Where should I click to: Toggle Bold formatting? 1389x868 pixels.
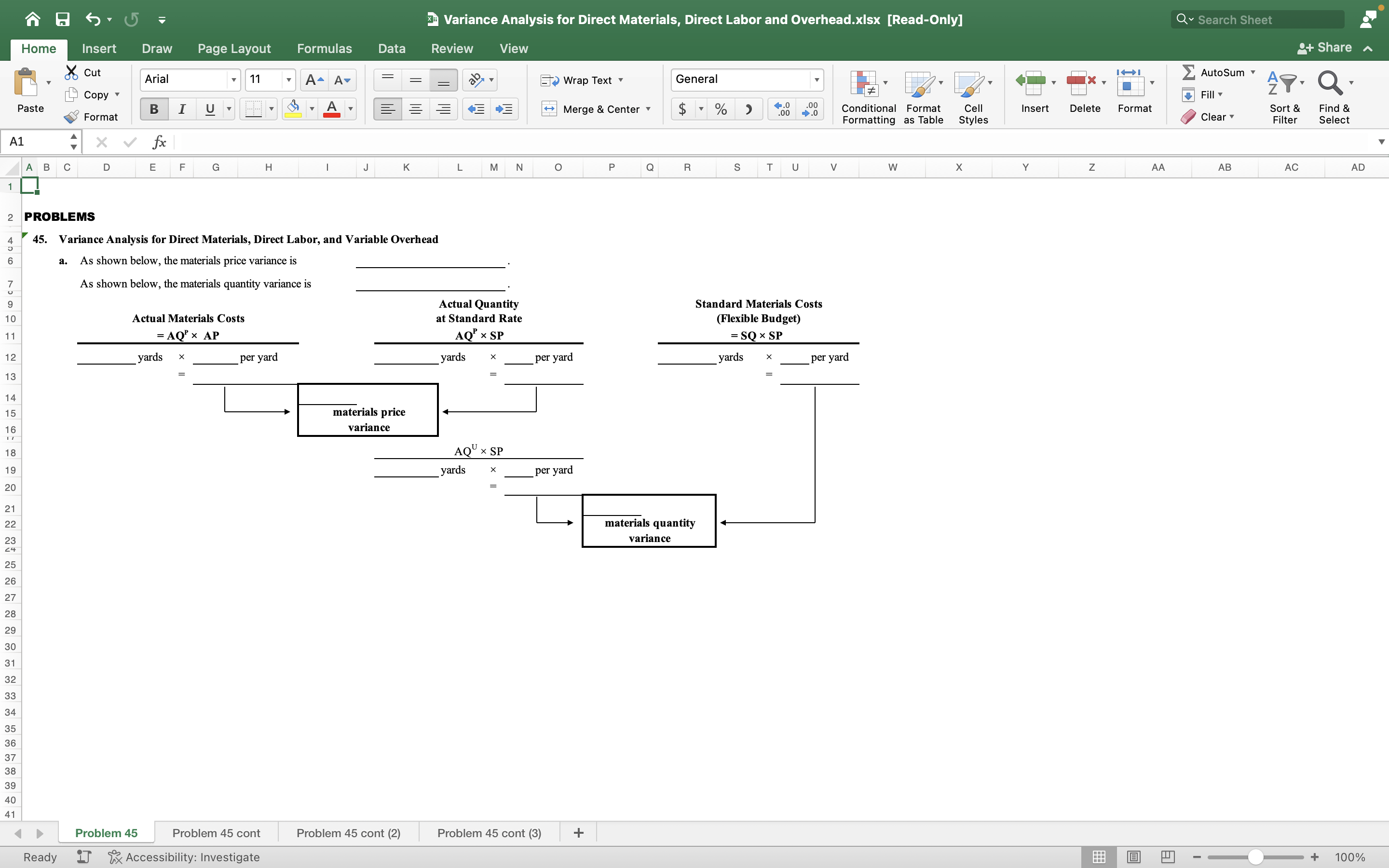pyautogui.click(x=154, y=109)
